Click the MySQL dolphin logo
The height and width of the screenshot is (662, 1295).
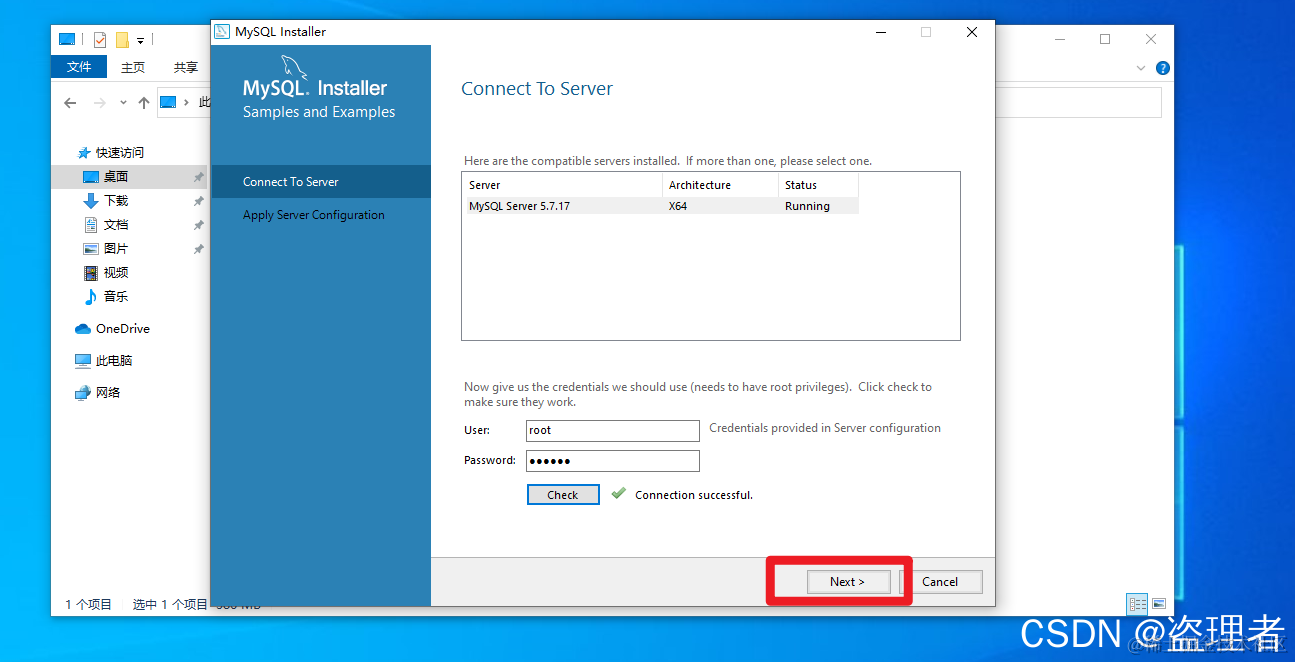(x=294, y=67)
